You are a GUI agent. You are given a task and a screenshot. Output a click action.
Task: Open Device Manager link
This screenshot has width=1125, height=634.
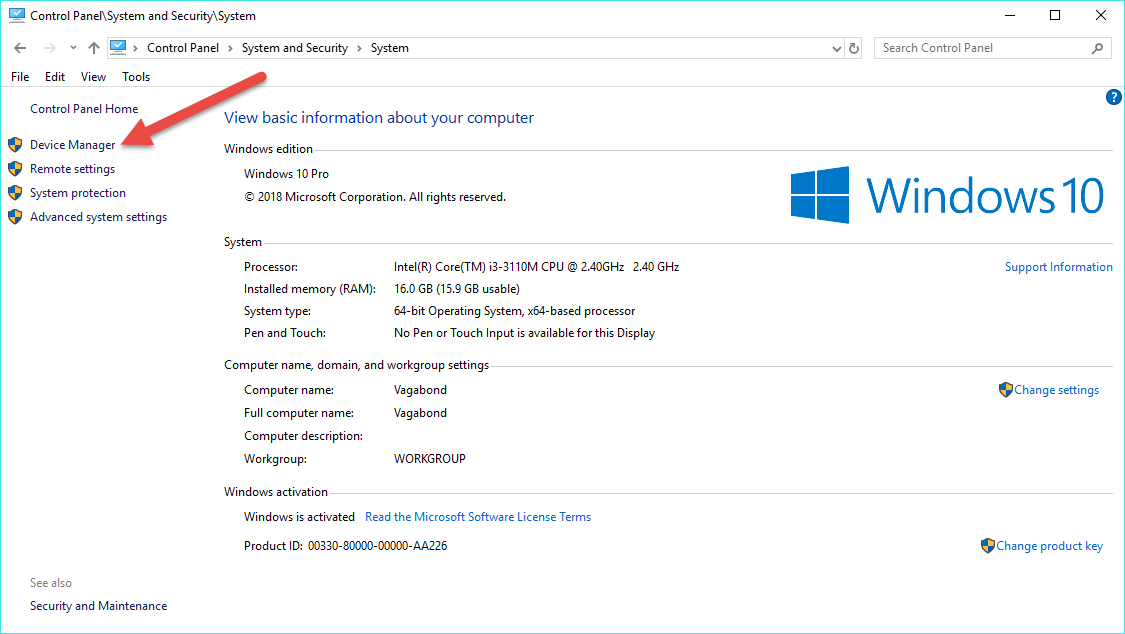click(x=72, y=145)
